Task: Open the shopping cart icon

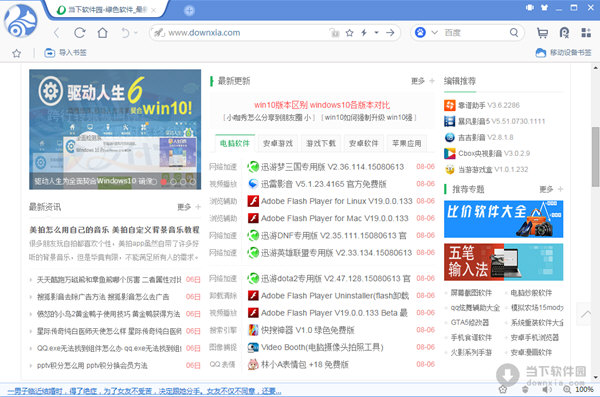Action: pos(542,33)
